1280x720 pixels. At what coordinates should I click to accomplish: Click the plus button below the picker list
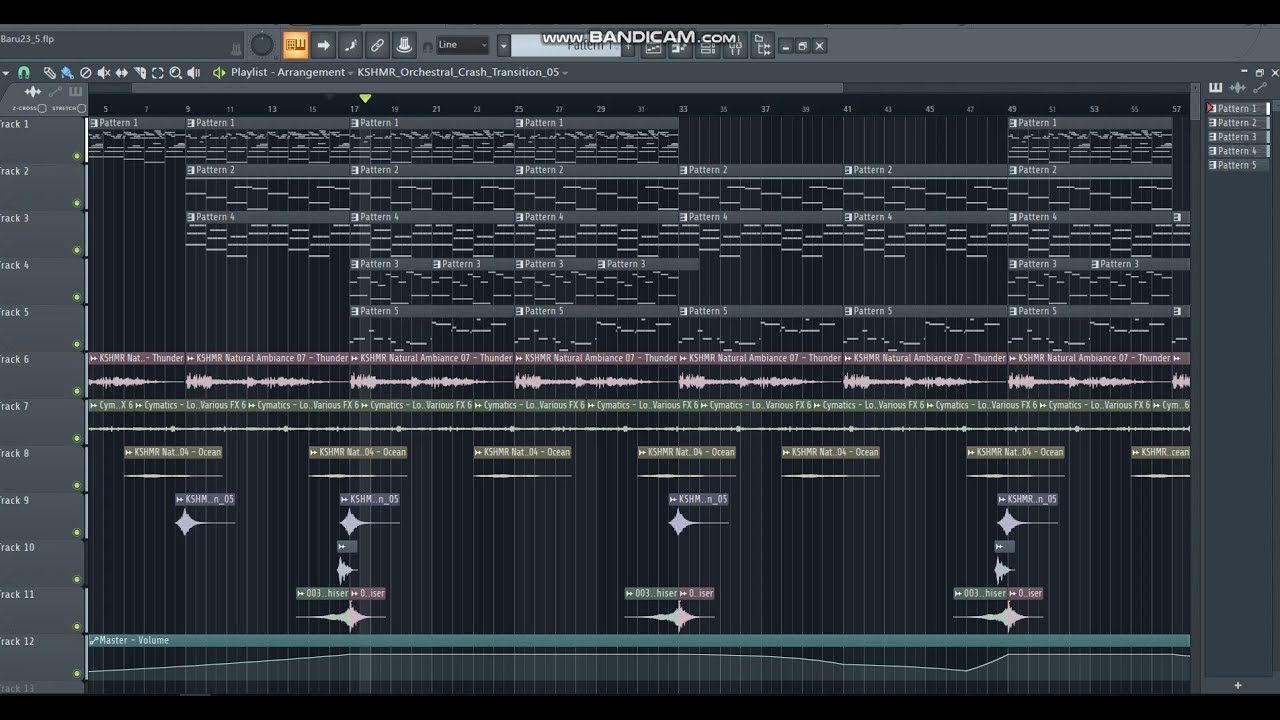point(1237,685)
